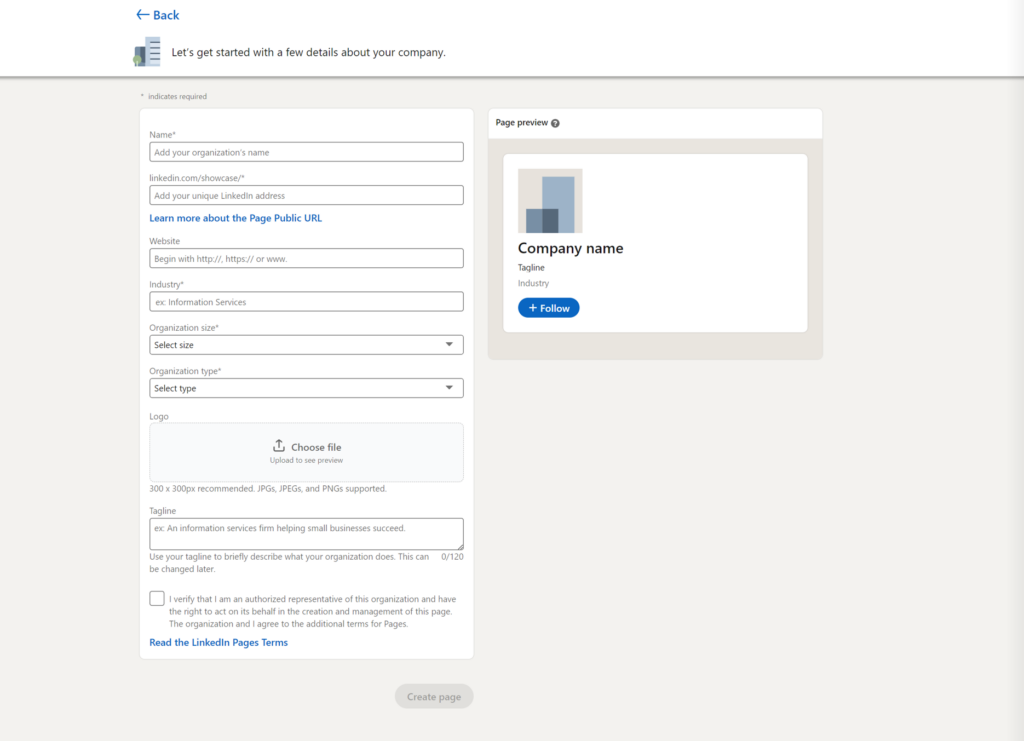Open the Read the LinkedIn Pages Terms link
The height and width of the screenshot is (741, 1024).
[218, 642]
